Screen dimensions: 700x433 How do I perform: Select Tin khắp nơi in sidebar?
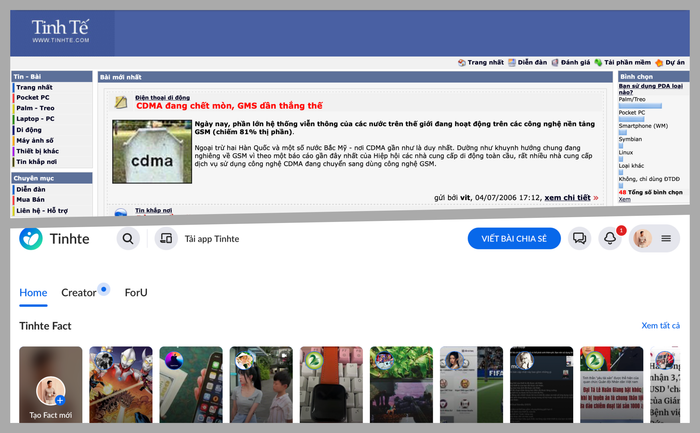point(37,162)
